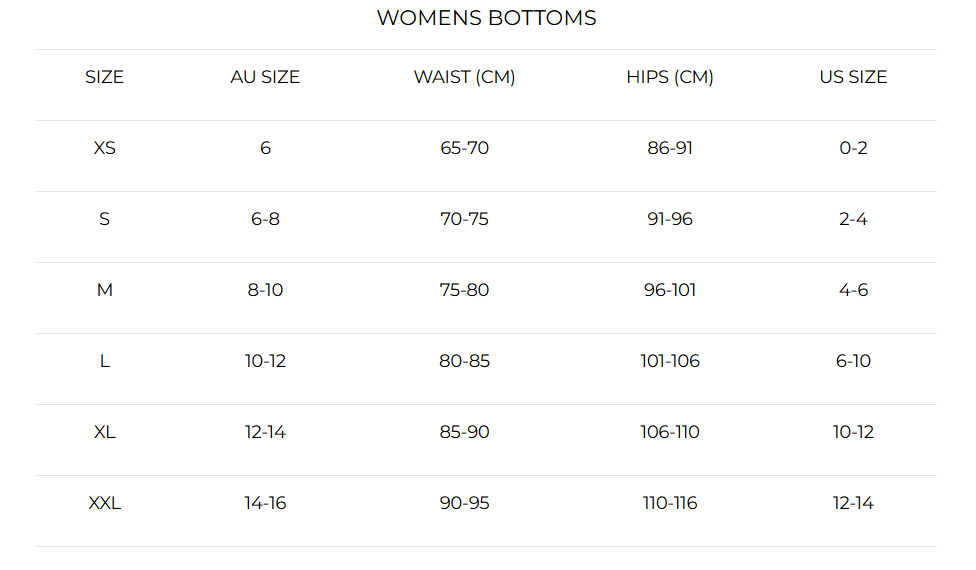Select US size 6-10 cell
This screenshot has width=976, height=570.
click(853, 361)
